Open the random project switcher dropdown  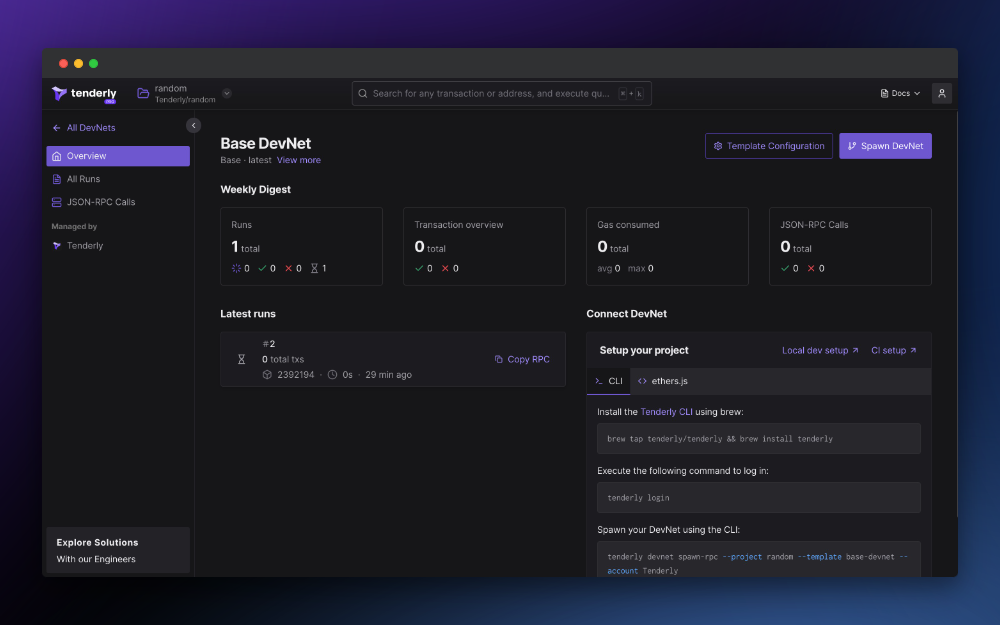(x=227, y=92)
